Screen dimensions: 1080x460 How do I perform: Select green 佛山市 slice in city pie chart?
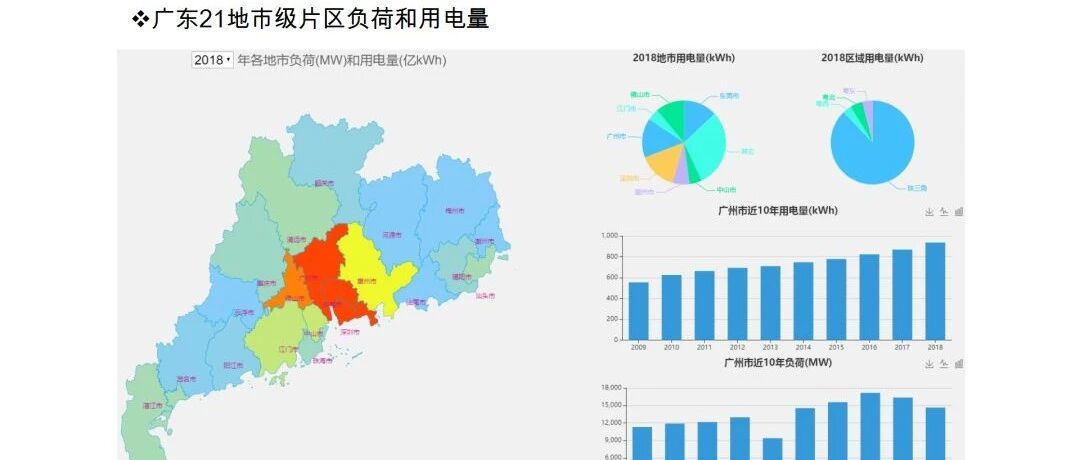(672, 114)
